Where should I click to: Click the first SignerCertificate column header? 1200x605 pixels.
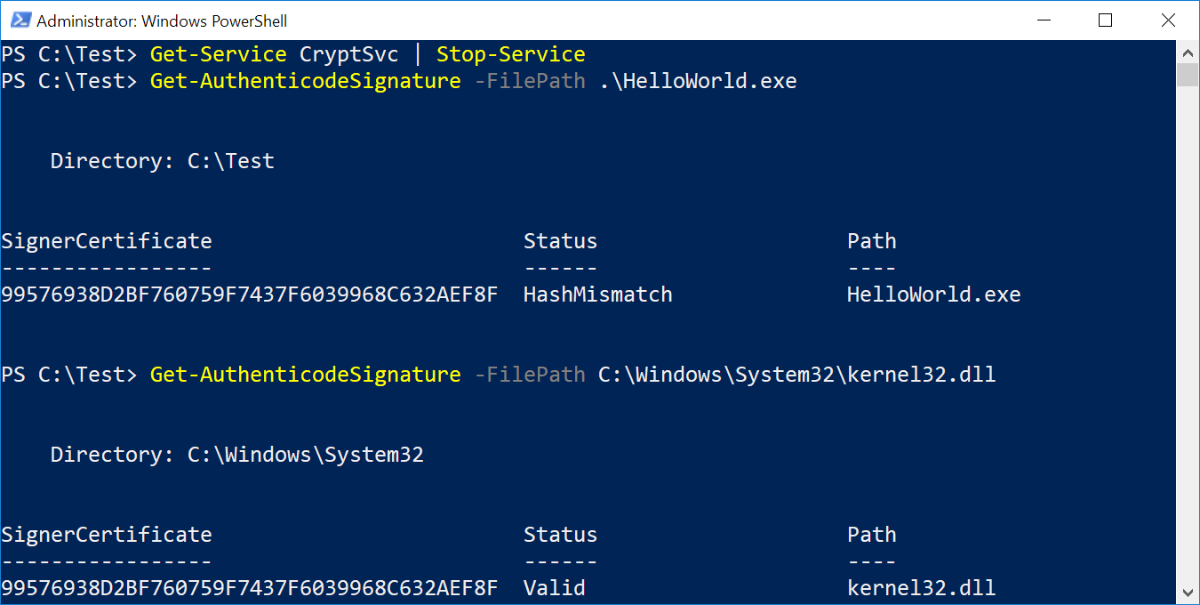point(106,241)
